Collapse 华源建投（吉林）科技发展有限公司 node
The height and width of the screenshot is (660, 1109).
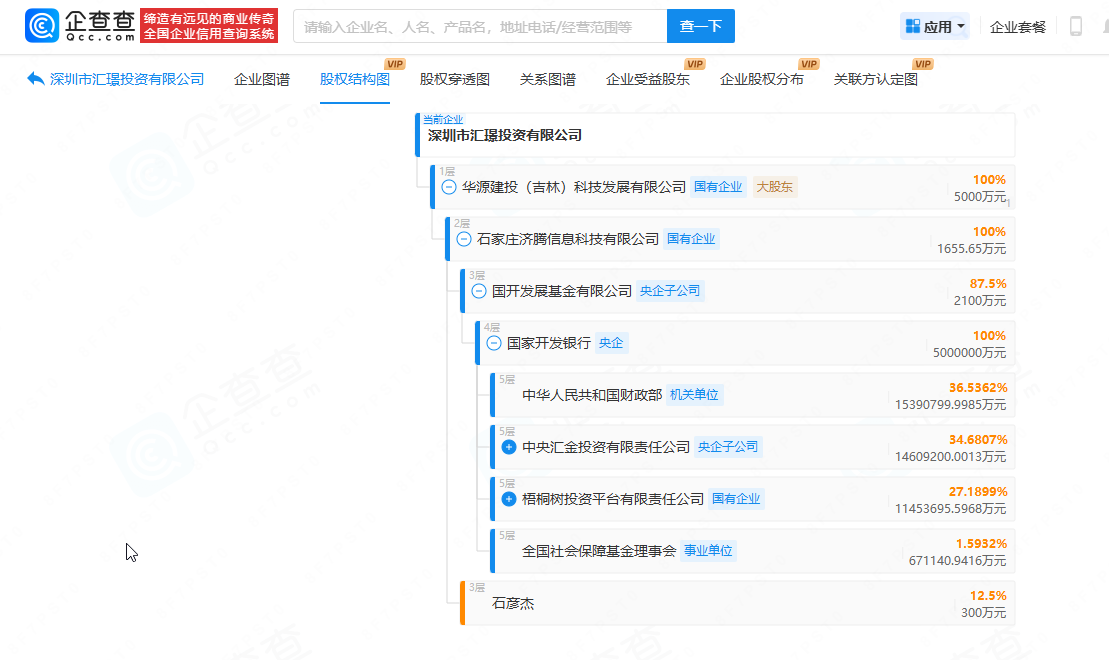[x=448, y=187]
